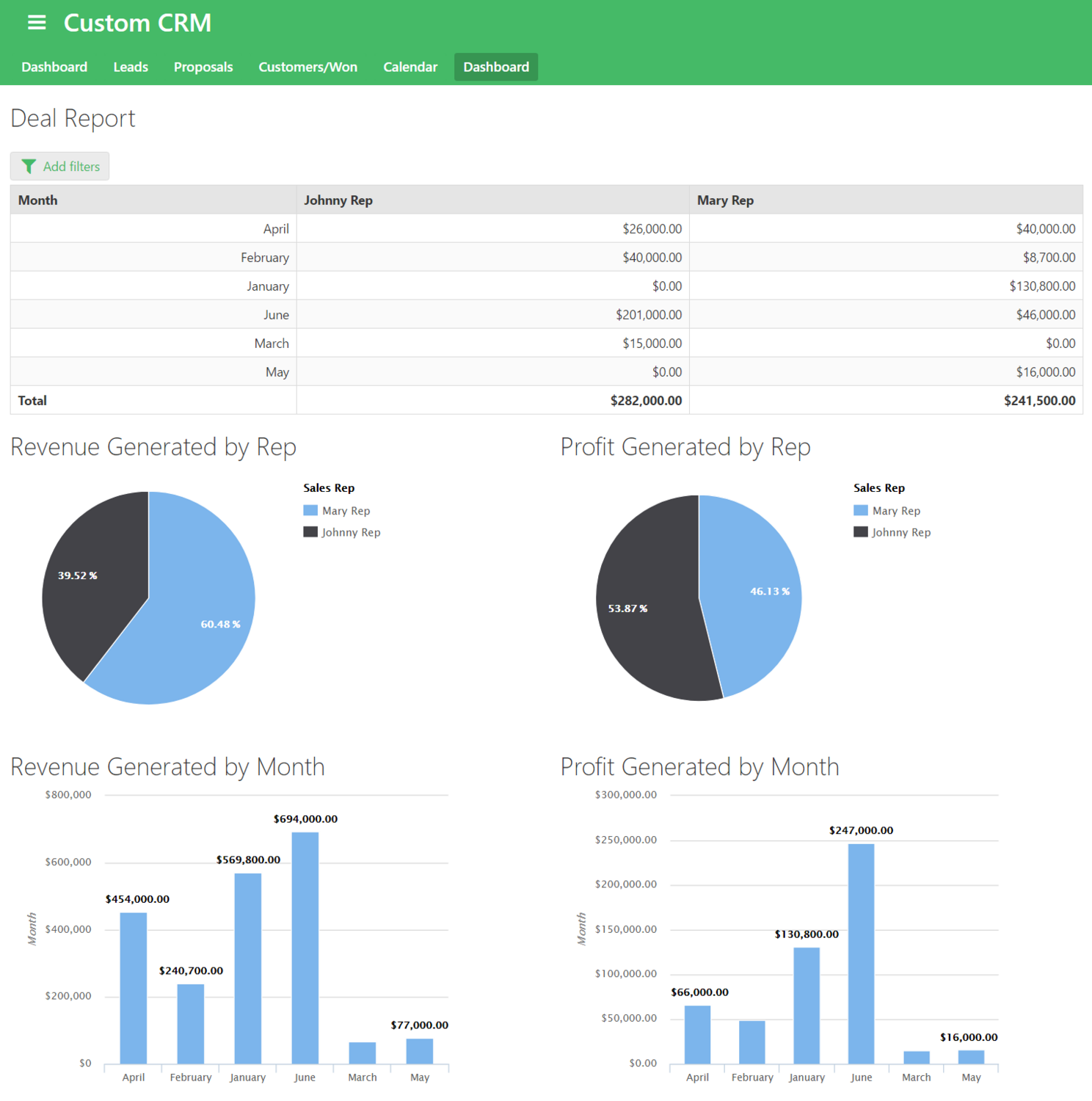Viewport: 1092px width, 1101px height.
Task: Sort by the Month column header
Action: [37, 200]
